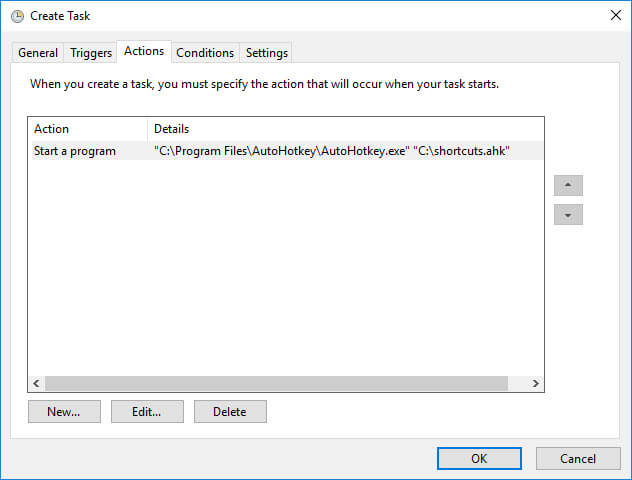Click the Edit... button
This screenshot has width=632, height=480.
tap(147, 411)
